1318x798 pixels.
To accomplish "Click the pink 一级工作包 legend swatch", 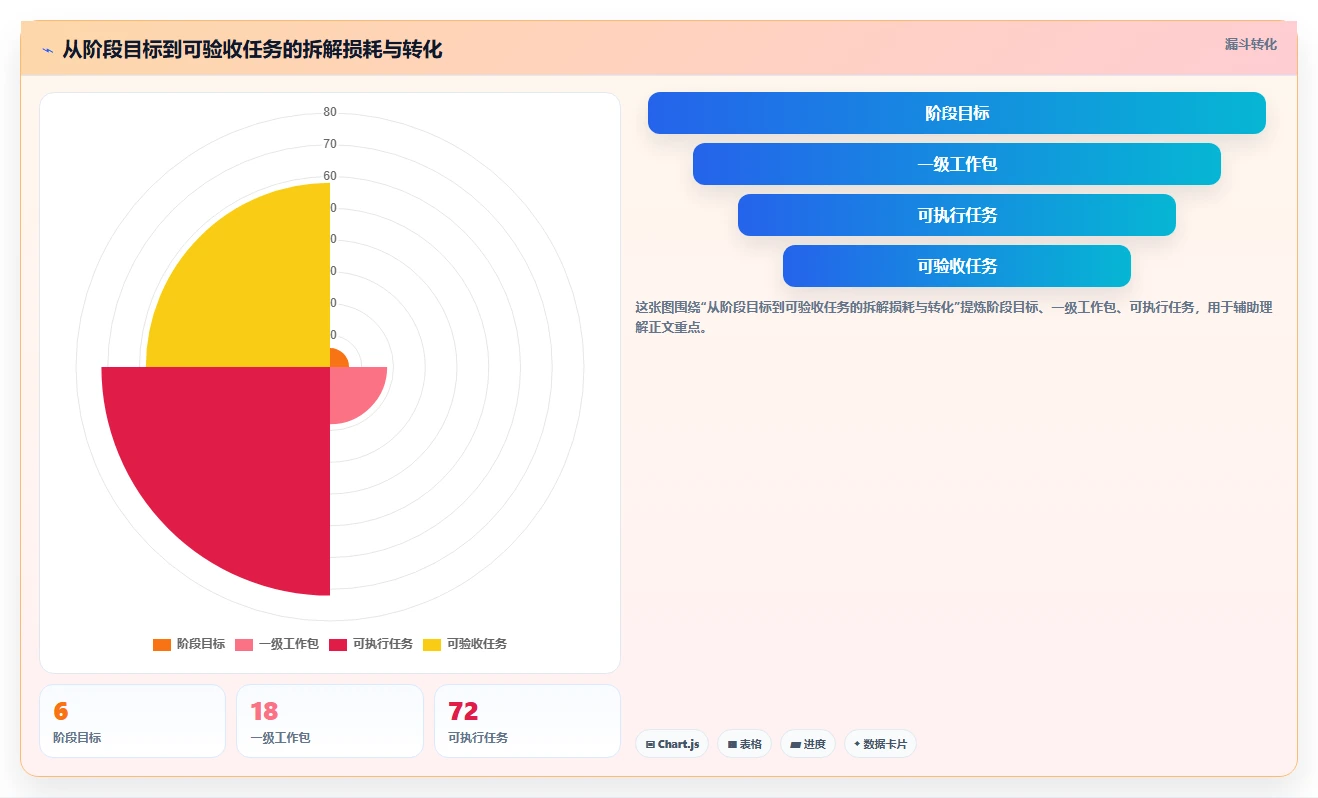I will (x=244, y=644).
